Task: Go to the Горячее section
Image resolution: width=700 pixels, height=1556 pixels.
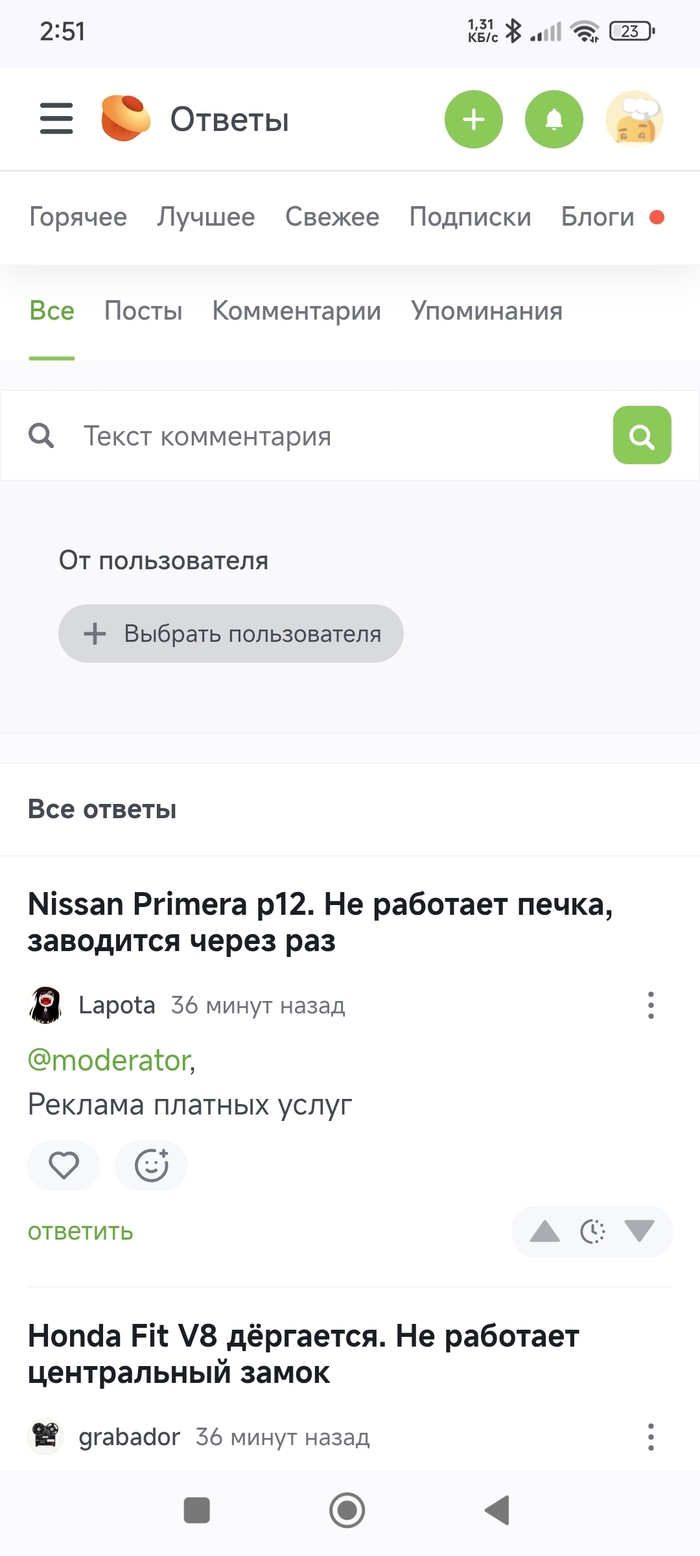Action: point(78,217)
